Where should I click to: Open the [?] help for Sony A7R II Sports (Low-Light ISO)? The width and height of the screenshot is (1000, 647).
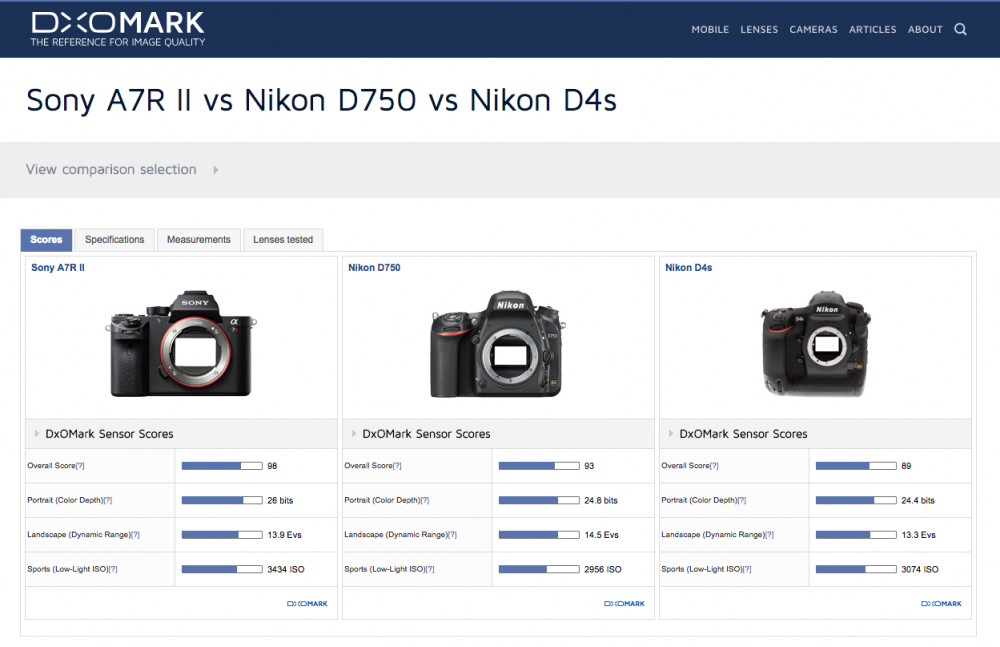tap(113, 569)
